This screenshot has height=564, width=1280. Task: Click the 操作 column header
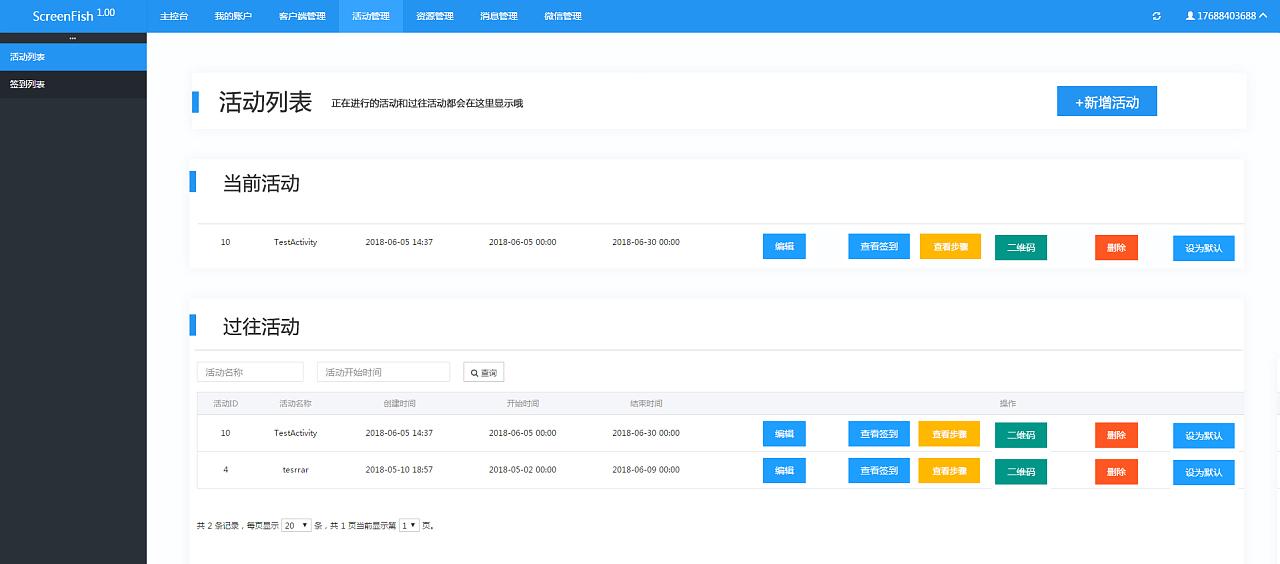(1008, 404)
